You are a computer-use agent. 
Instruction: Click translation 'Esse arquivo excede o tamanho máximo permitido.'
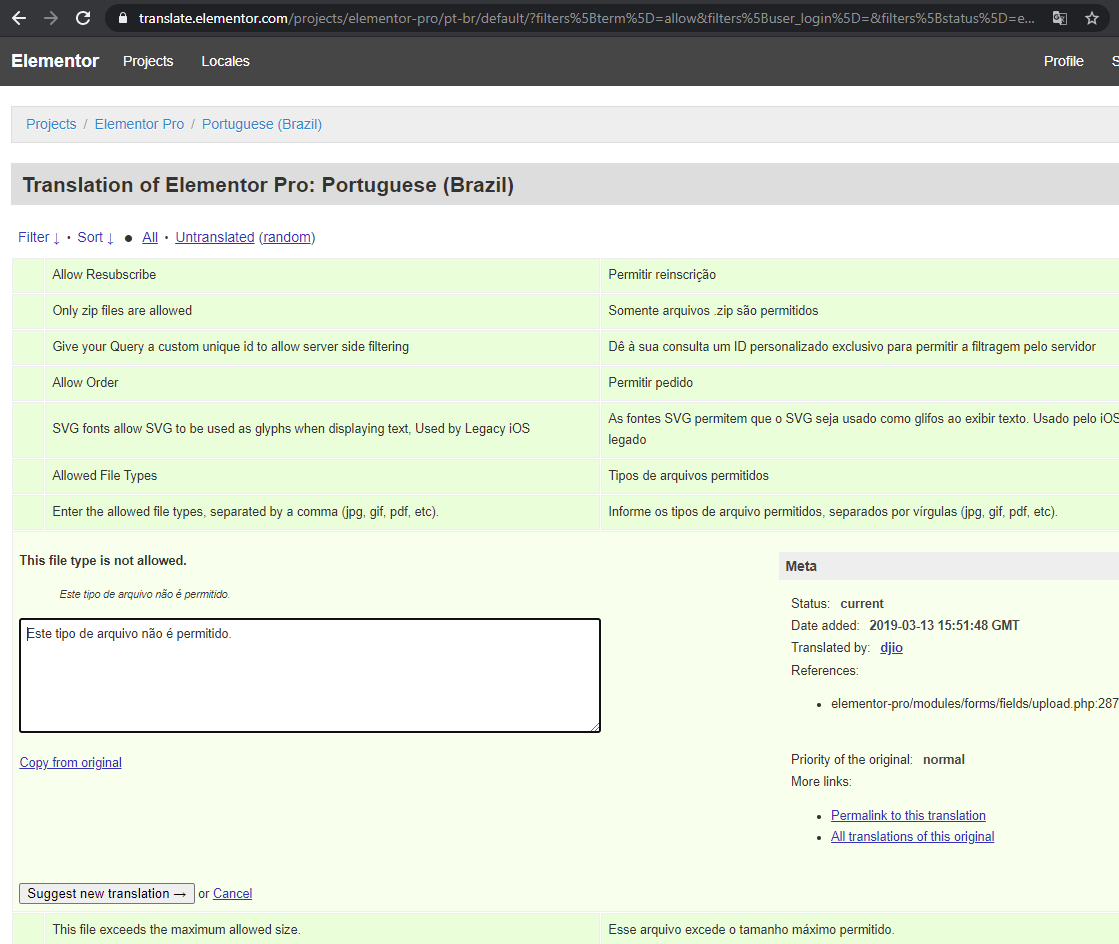coord(751,930)
